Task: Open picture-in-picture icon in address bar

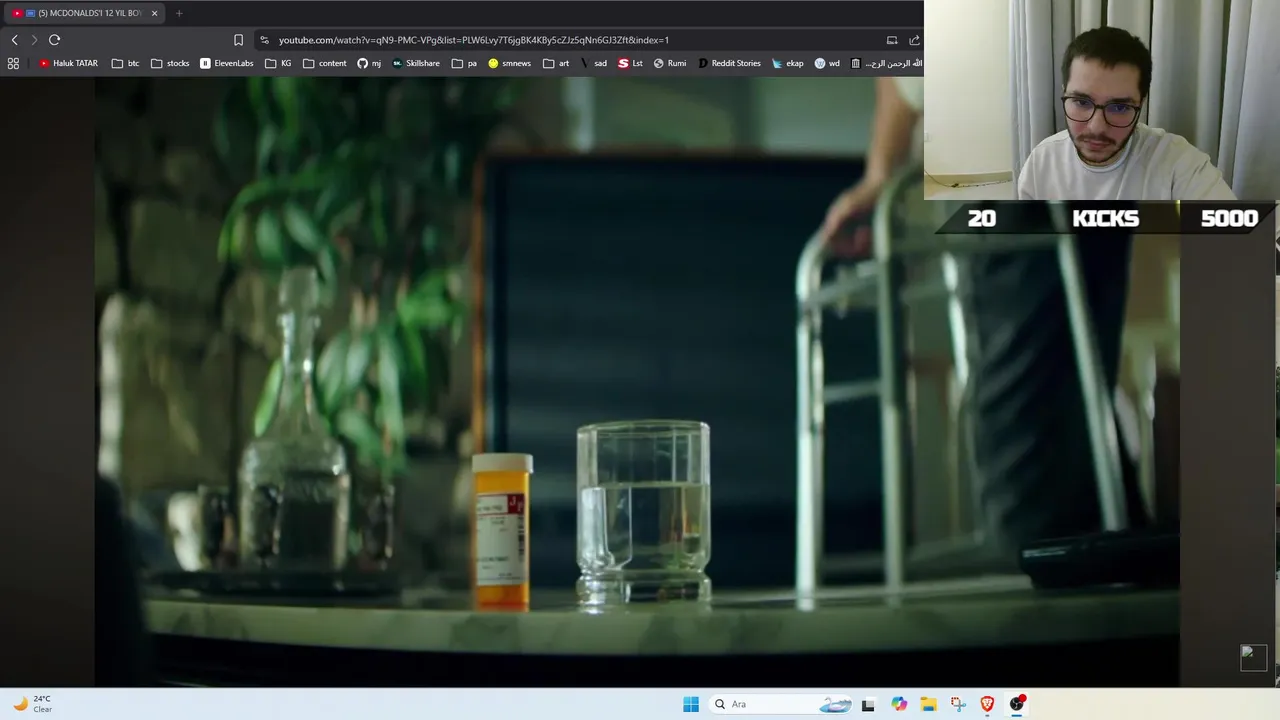Action: click(892, 40)
